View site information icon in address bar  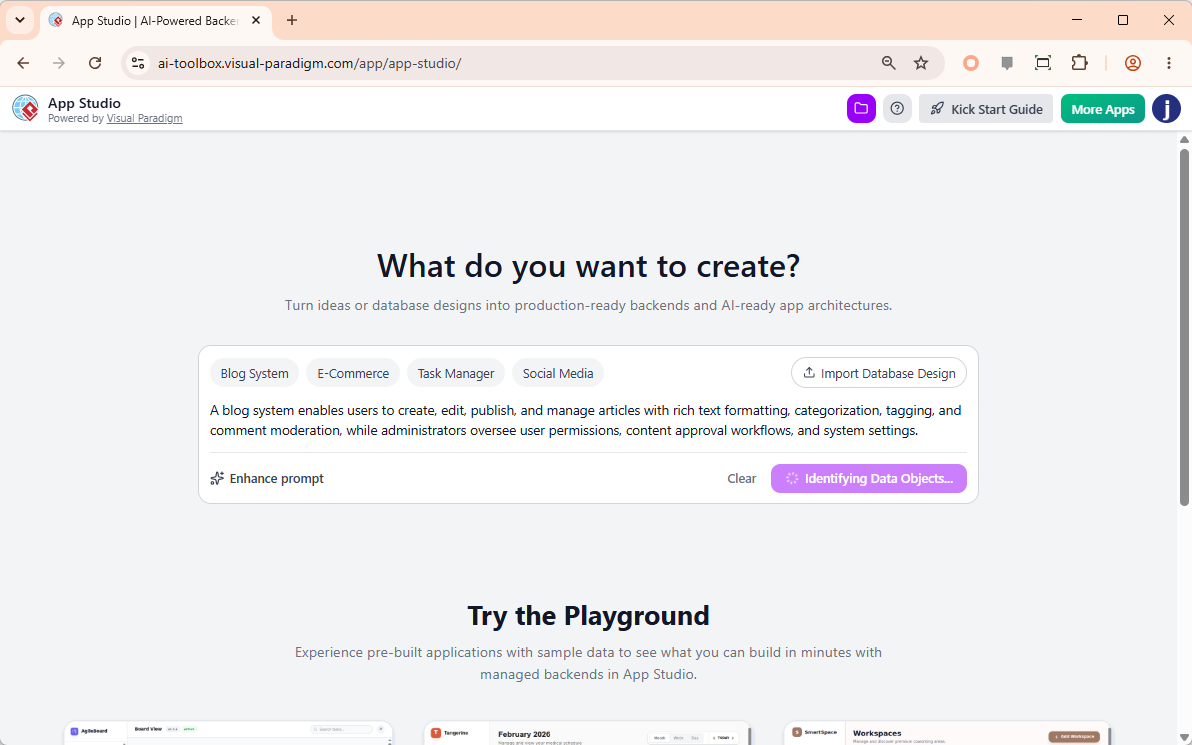click(138, 63)
